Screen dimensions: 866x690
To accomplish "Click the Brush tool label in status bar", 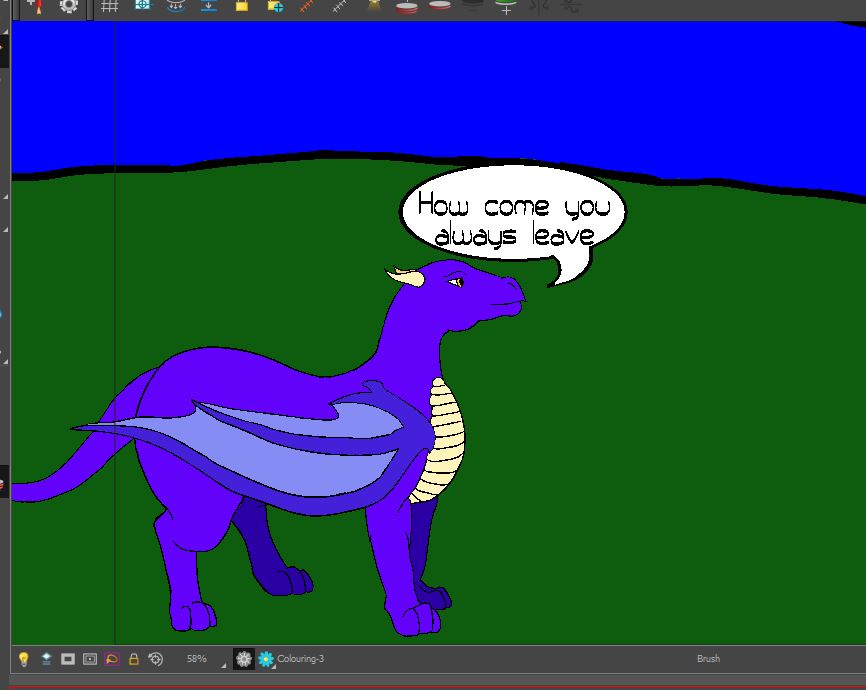I will 708,659.
